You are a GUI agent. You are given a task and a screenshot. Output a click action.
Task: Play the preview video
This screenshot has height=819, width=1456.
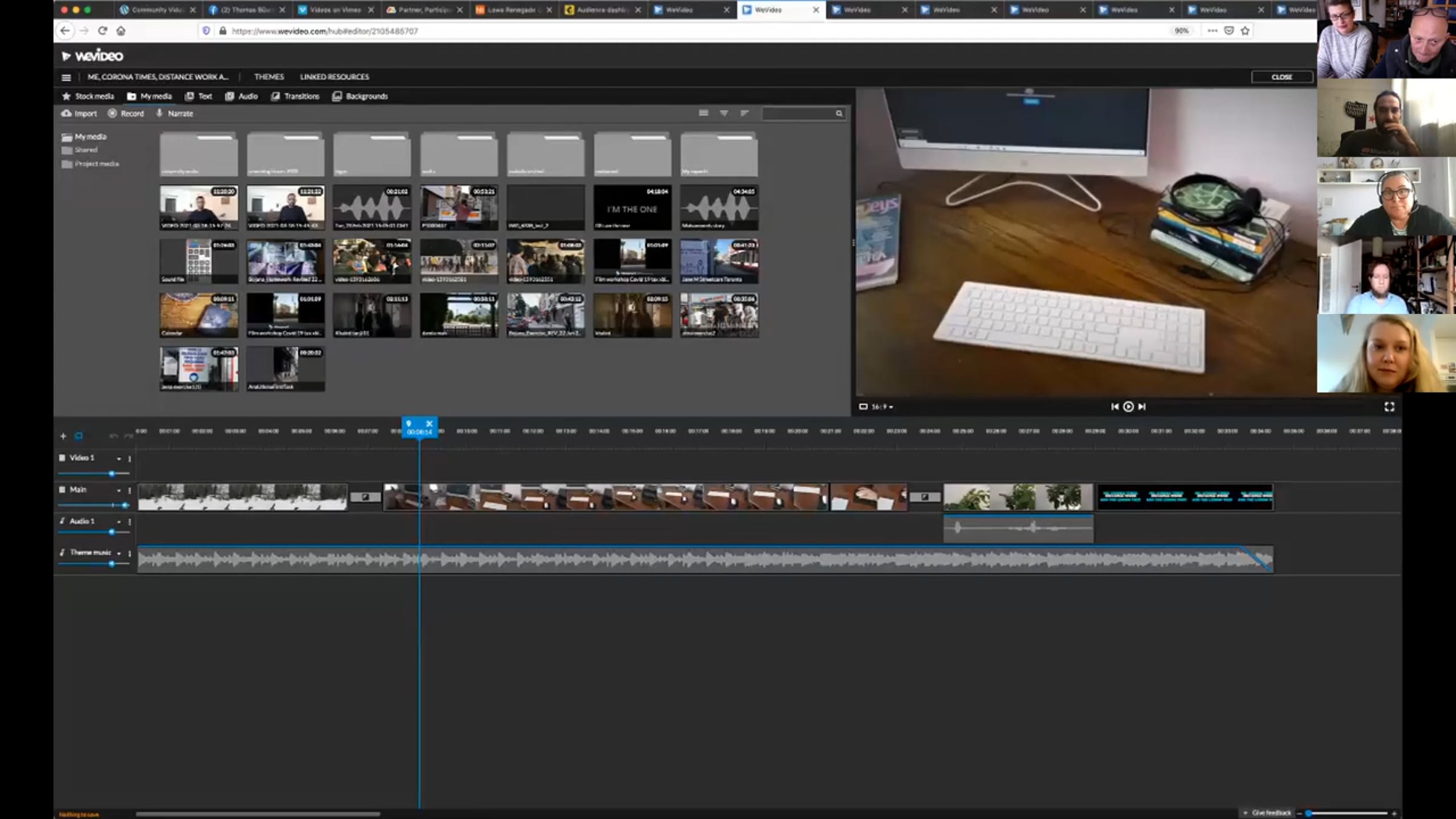coord(1128,406)
